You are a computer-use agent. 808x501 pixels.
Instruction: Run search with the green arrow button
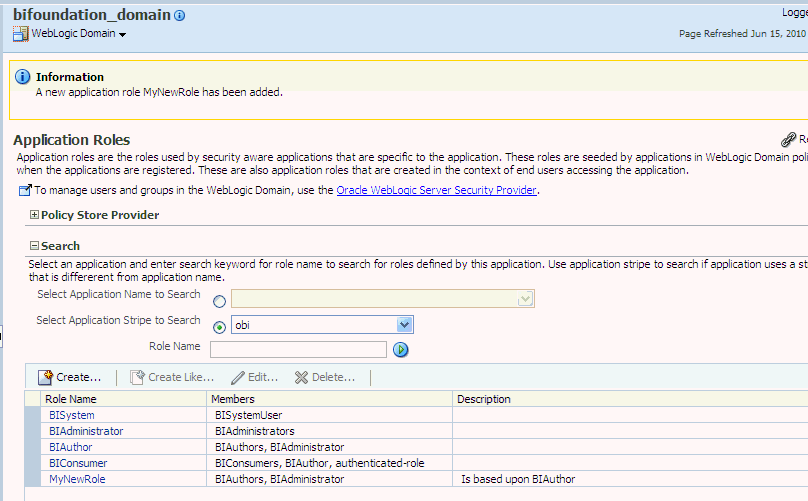point(400,349)
